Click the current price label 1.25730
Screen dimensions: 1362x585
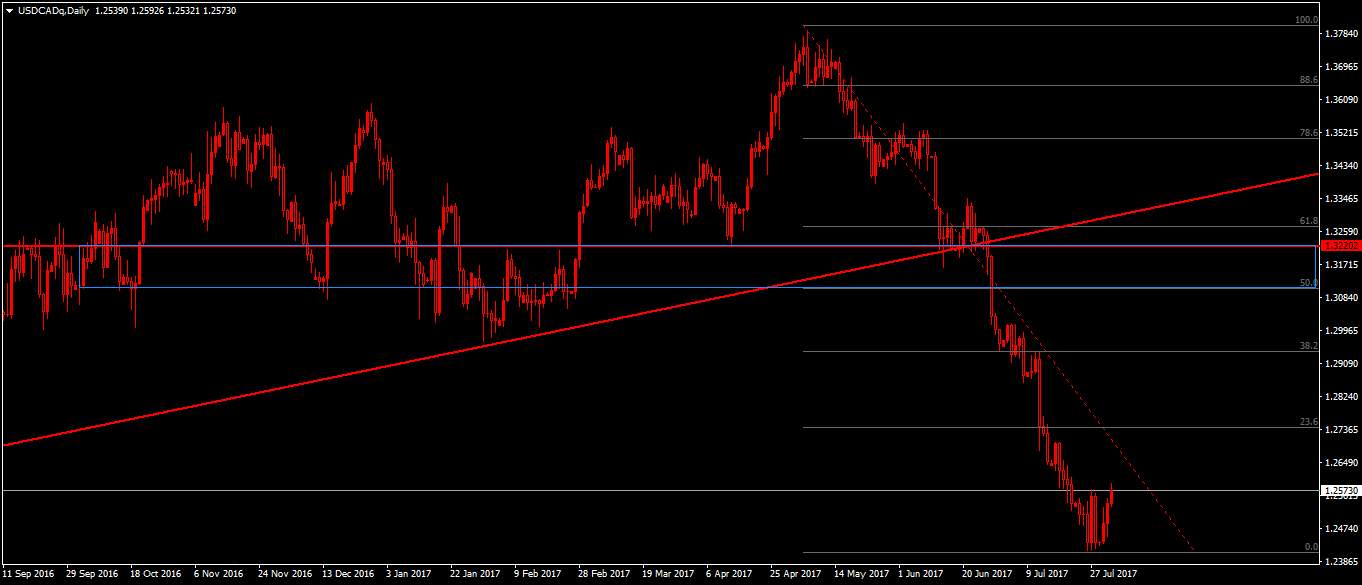coord(1341,491)
